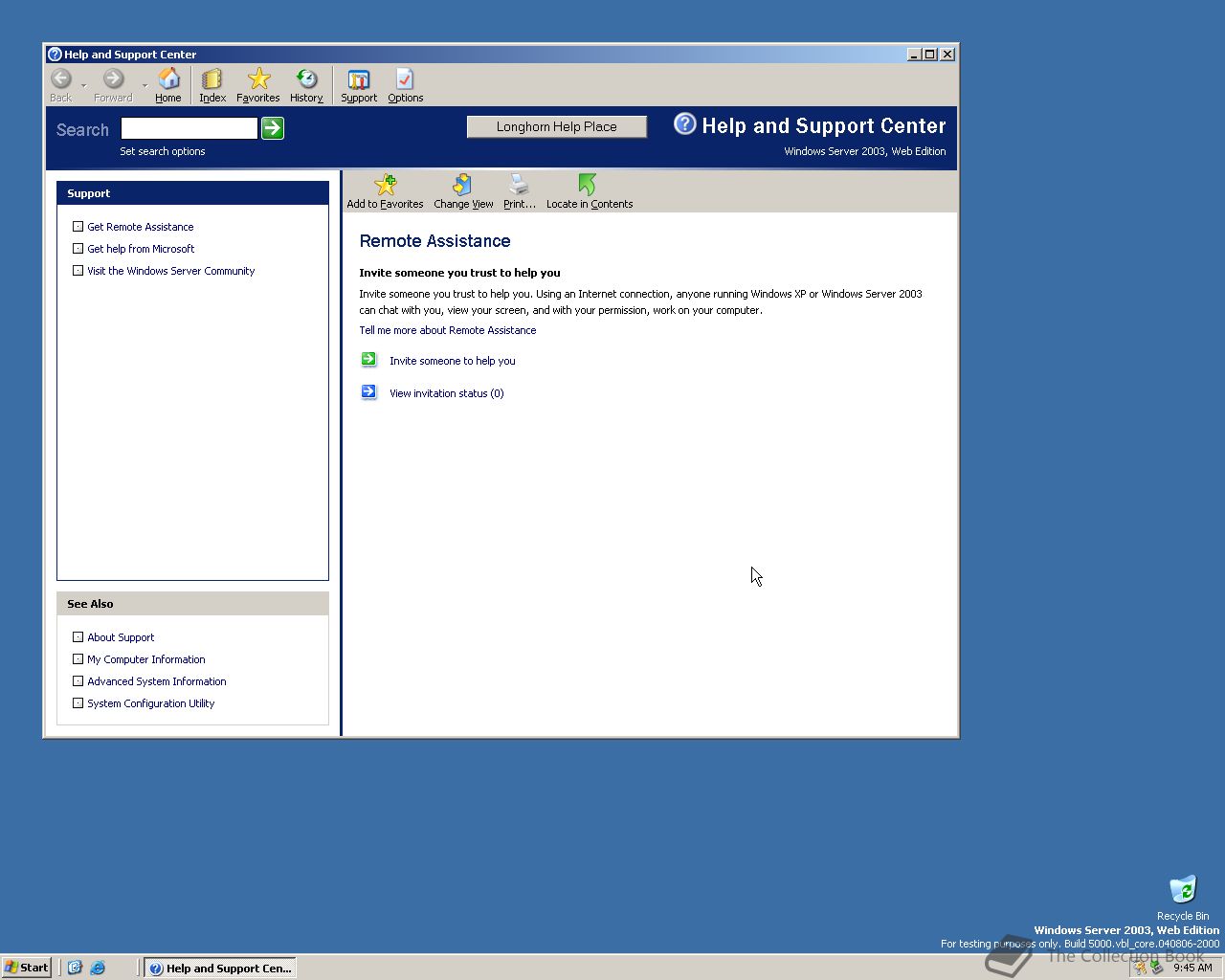Click the Change View icon
Screen dimensions: 1225x980
[x=463, y=184]
